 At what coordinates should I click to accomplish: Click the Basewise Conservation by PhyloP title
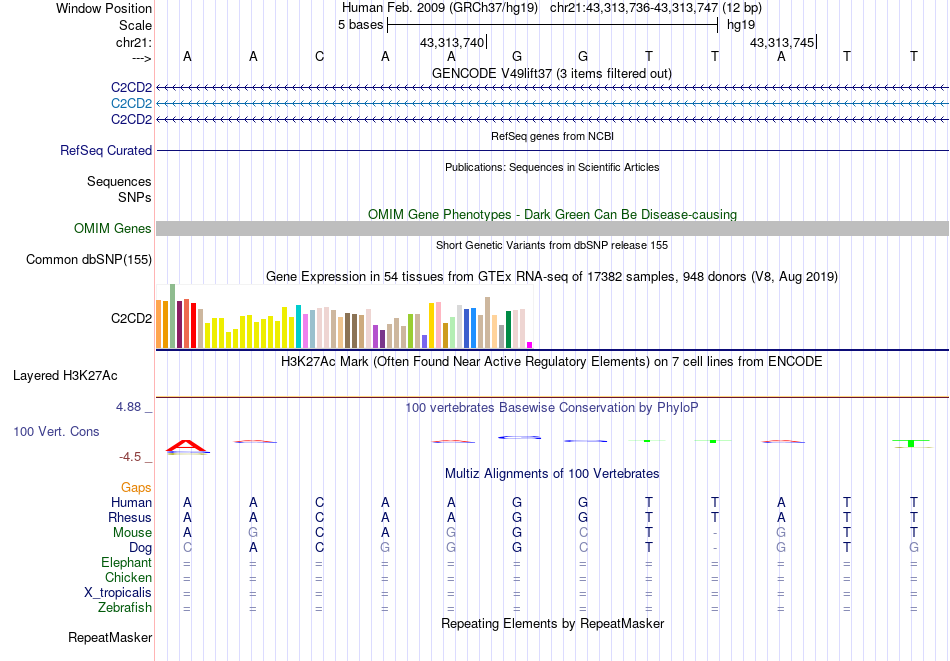click(552, 408)
